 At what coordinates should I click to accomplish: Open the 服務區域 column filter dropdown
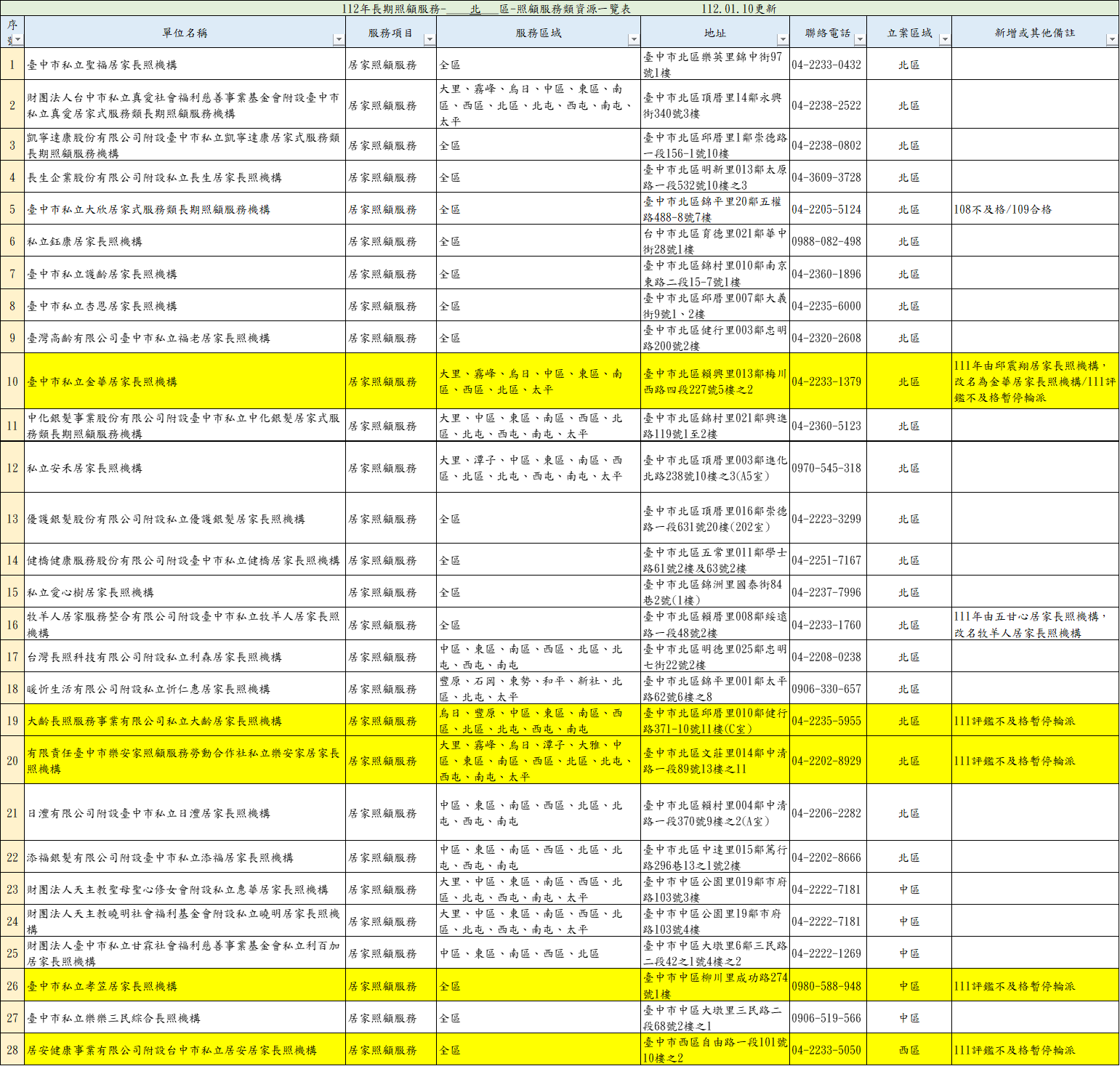coord(634,39)
